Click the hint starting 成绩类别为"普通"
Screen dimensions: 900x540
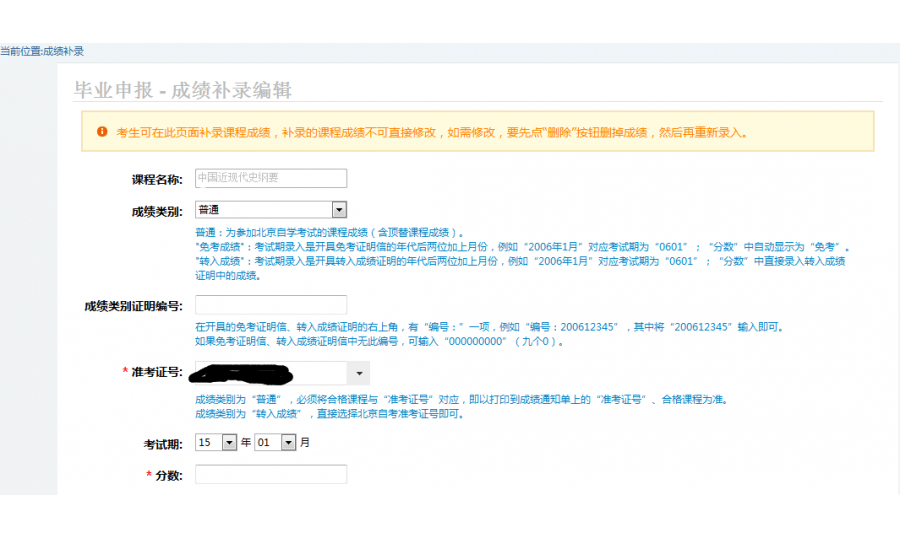coord(462,399)
